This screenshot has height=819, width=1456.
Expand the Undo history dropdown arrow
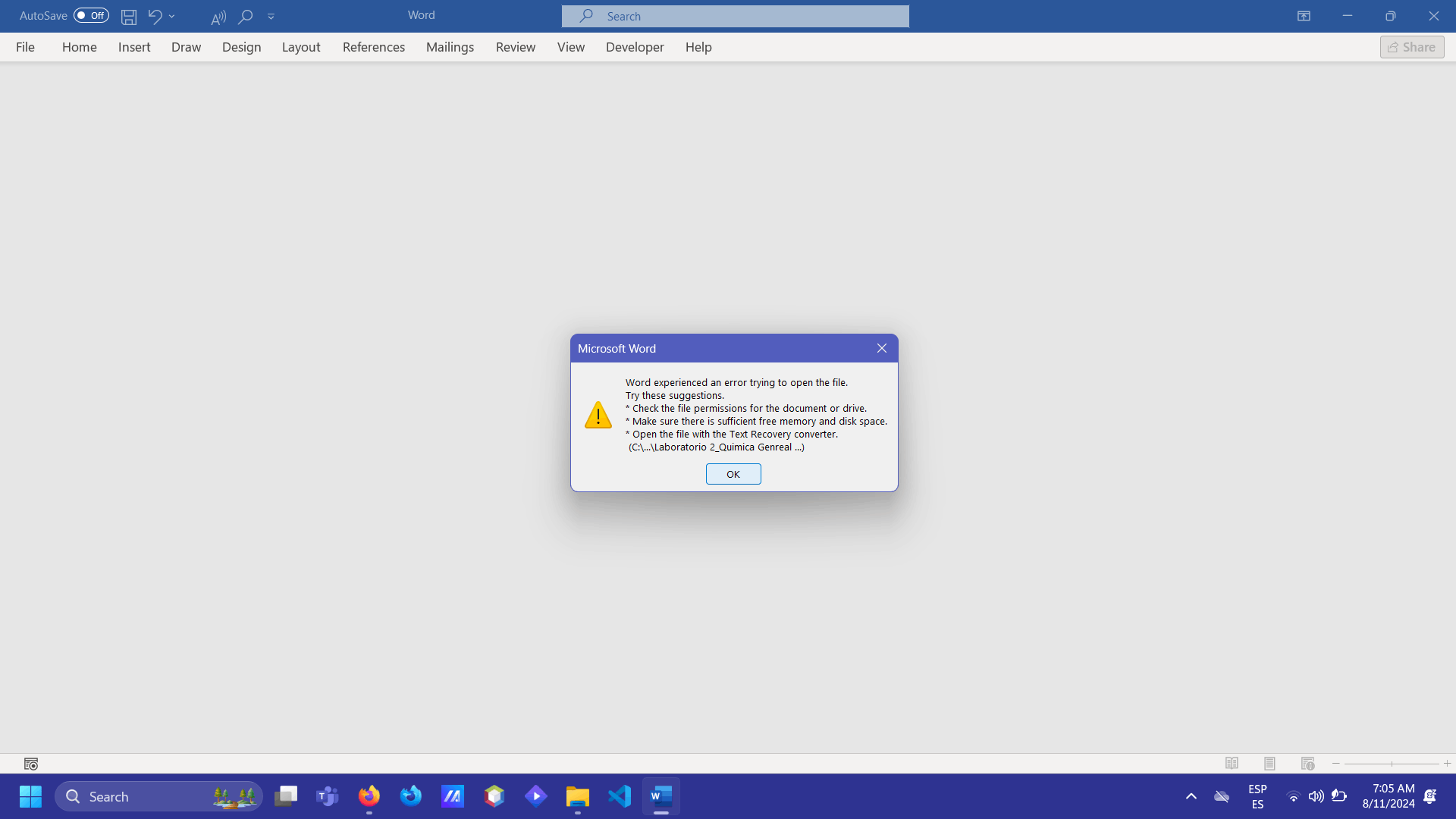pos(172,16)
